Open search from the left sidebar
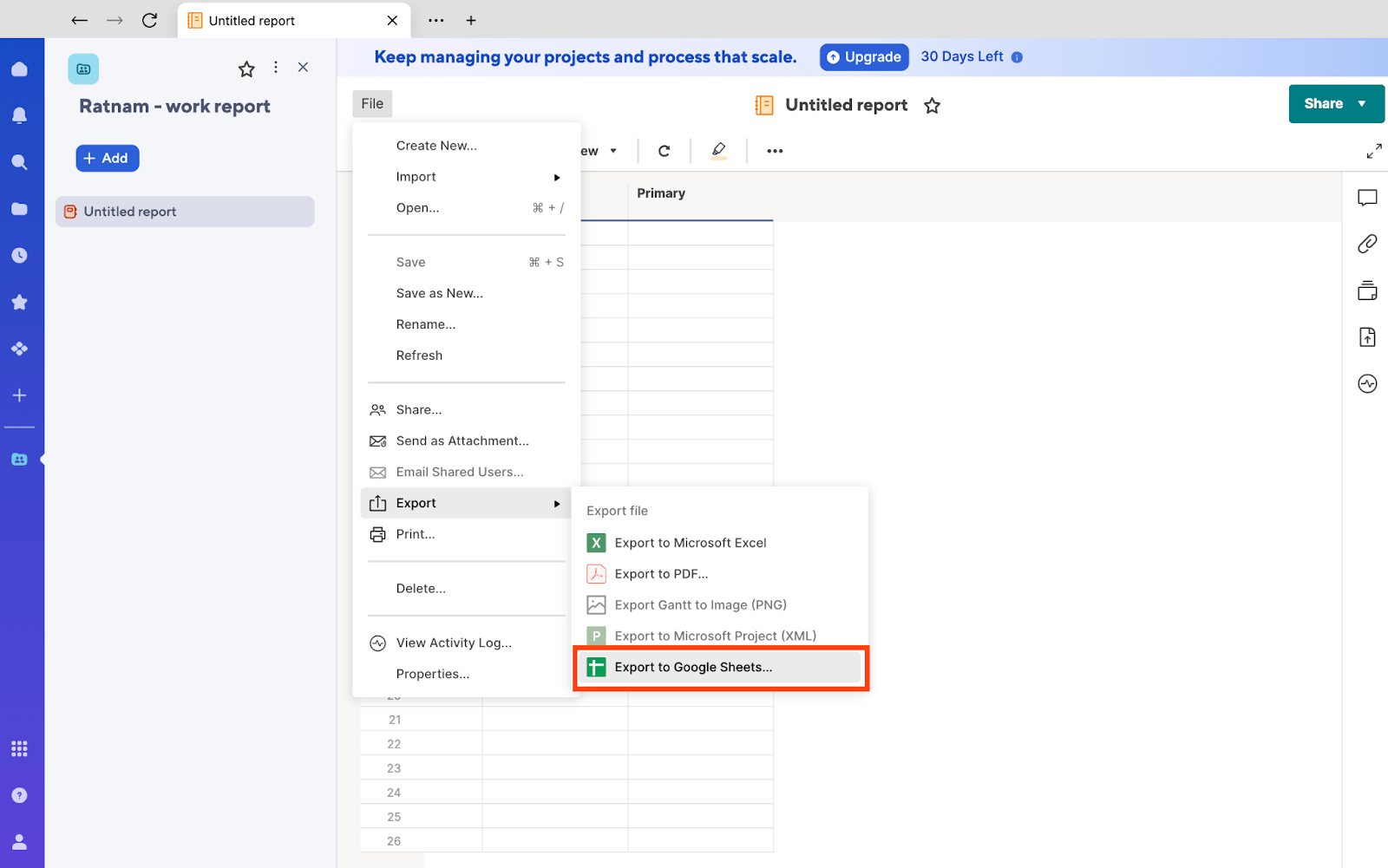 pos(20,161)
